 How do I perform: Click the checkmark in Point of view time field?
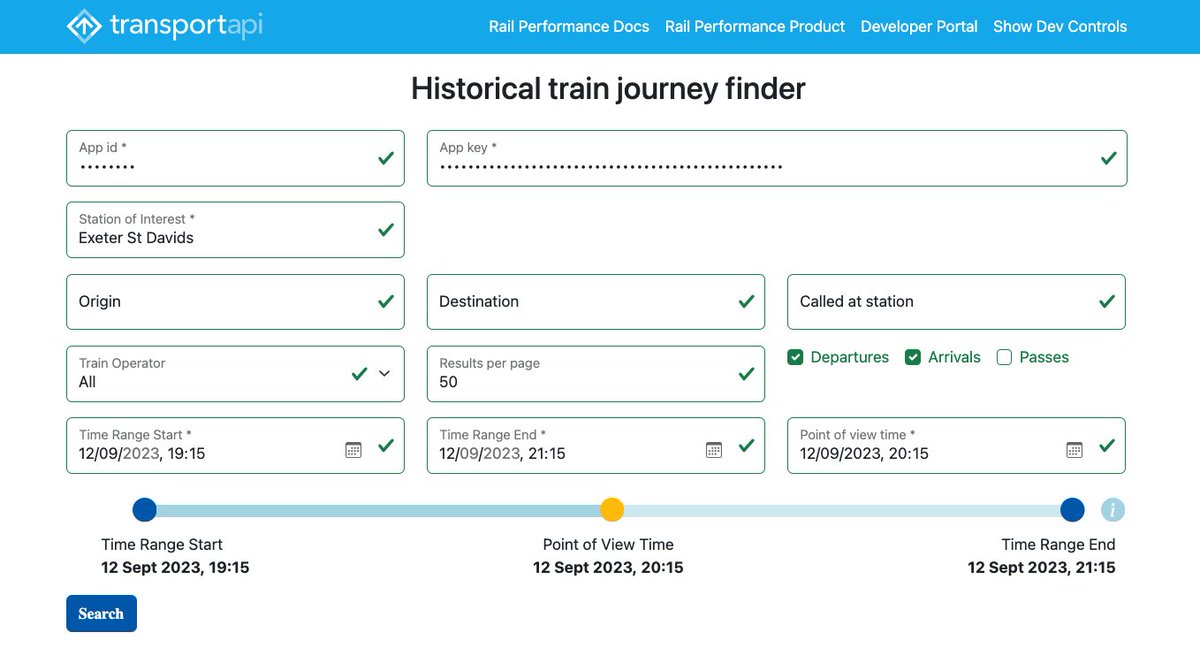1107,446
